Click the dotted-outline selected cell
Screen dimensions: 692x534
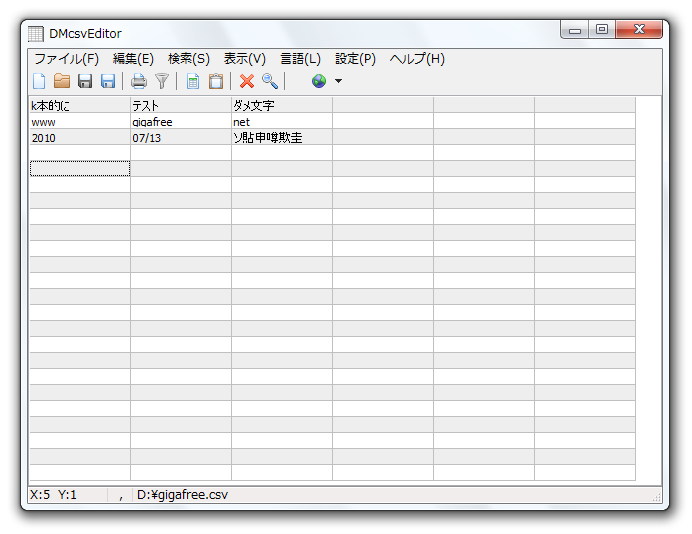click(x=80, y=169)
